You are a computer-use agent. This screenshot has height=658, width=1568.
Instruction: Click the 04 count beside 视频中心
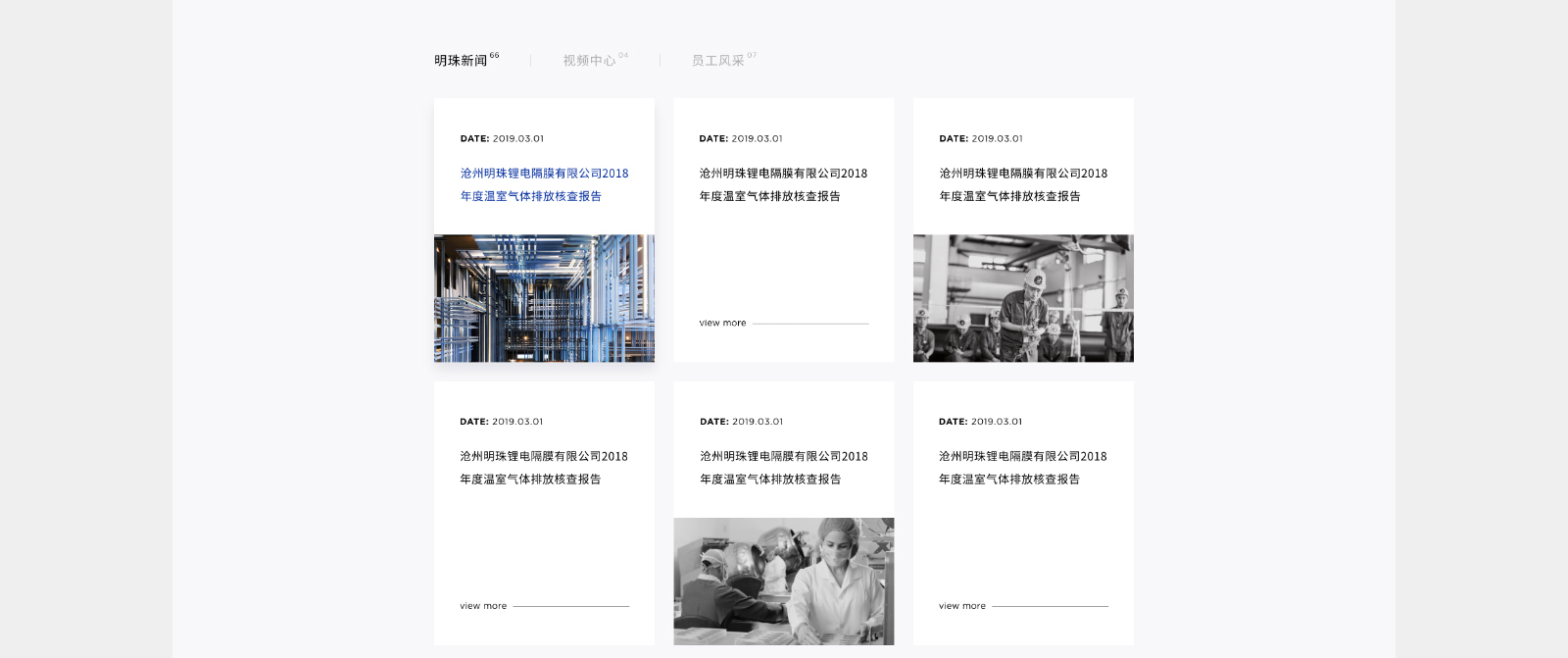[x=623, y=55]
